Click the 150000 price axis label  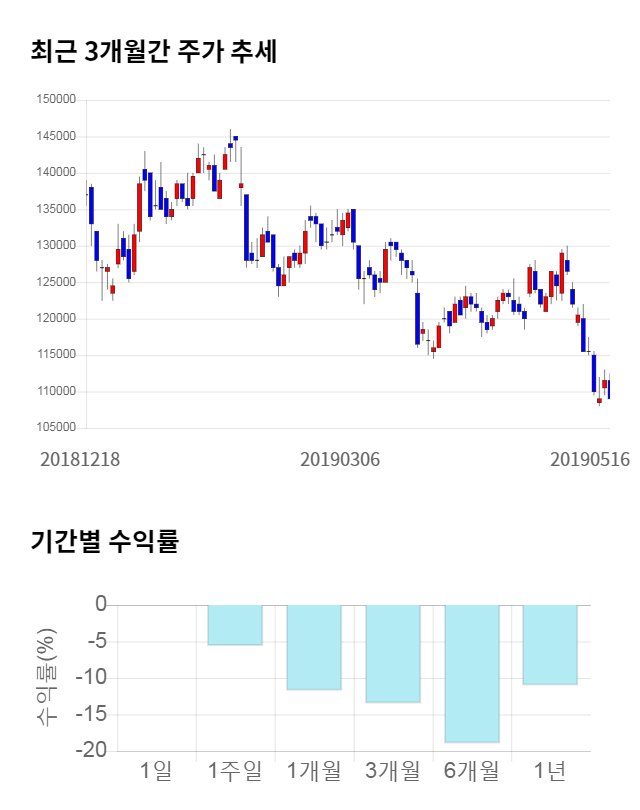[56, 100]
